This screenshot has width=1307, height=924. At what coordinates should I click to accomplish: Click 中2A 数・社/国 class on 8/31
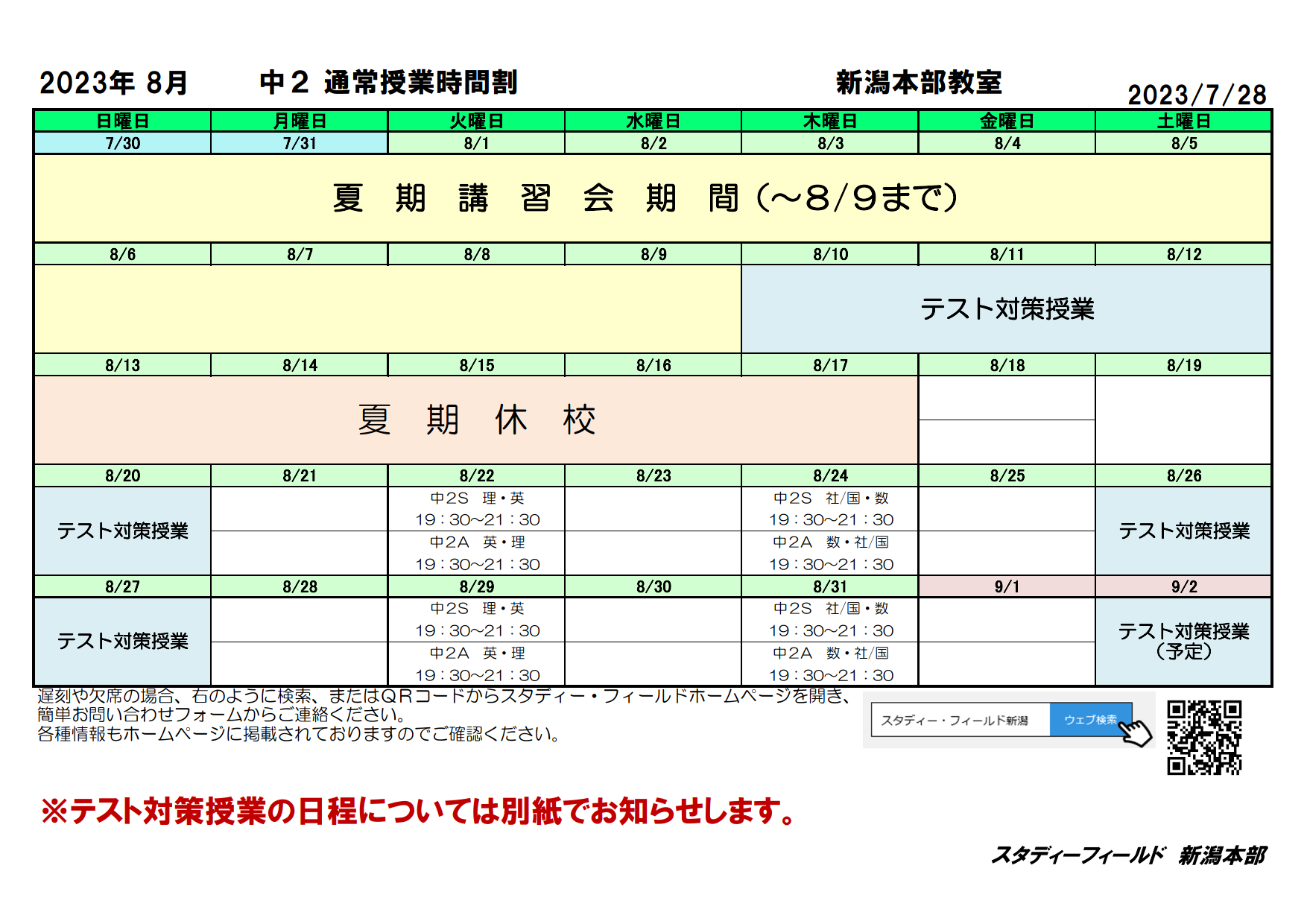point(830,664)
